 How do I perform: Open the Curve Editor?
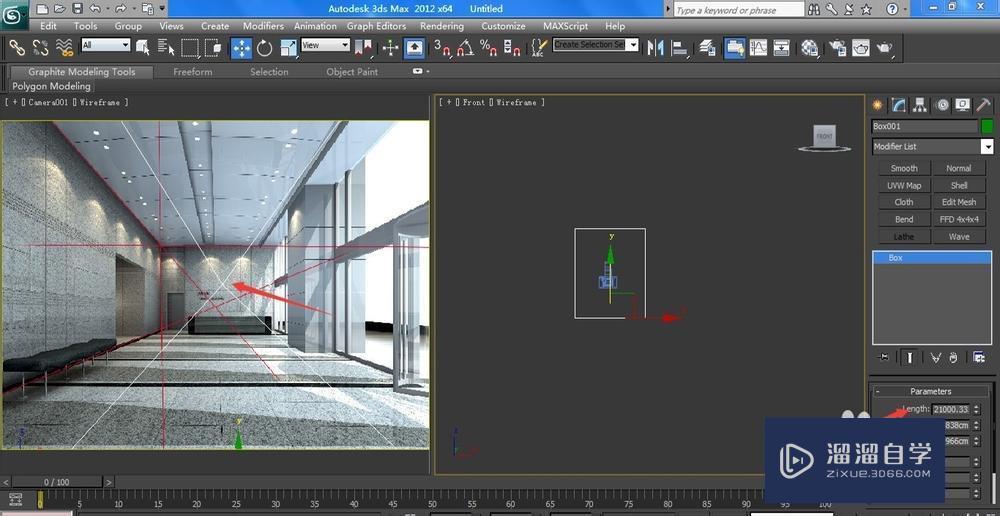758,48
